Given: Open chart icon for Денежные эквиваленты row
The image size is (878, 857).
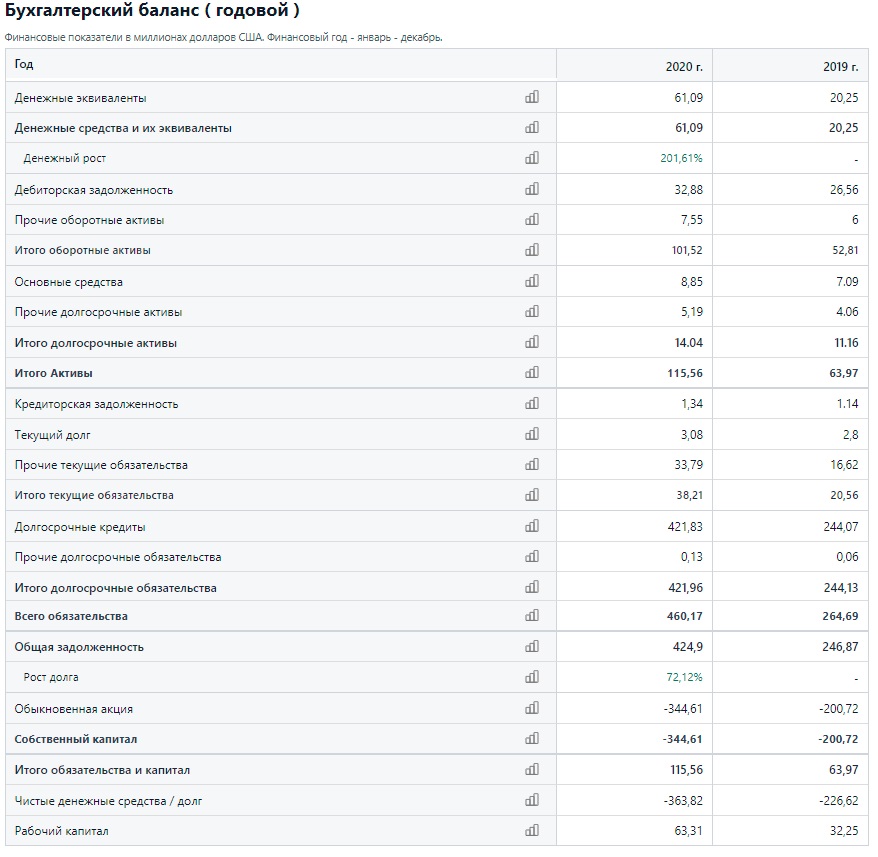Looking at the screenshot, I should pyautogui.click(x=532, y=97).
